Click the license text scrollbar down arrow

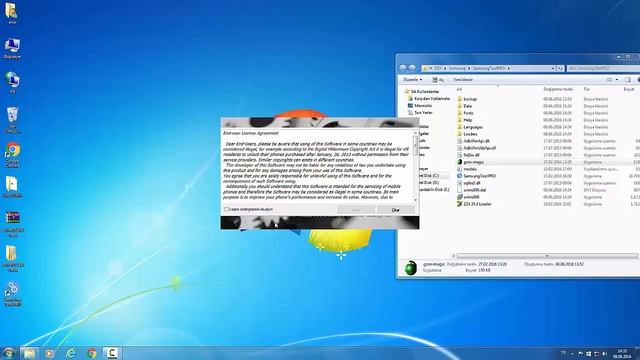[x=416, y=200]
